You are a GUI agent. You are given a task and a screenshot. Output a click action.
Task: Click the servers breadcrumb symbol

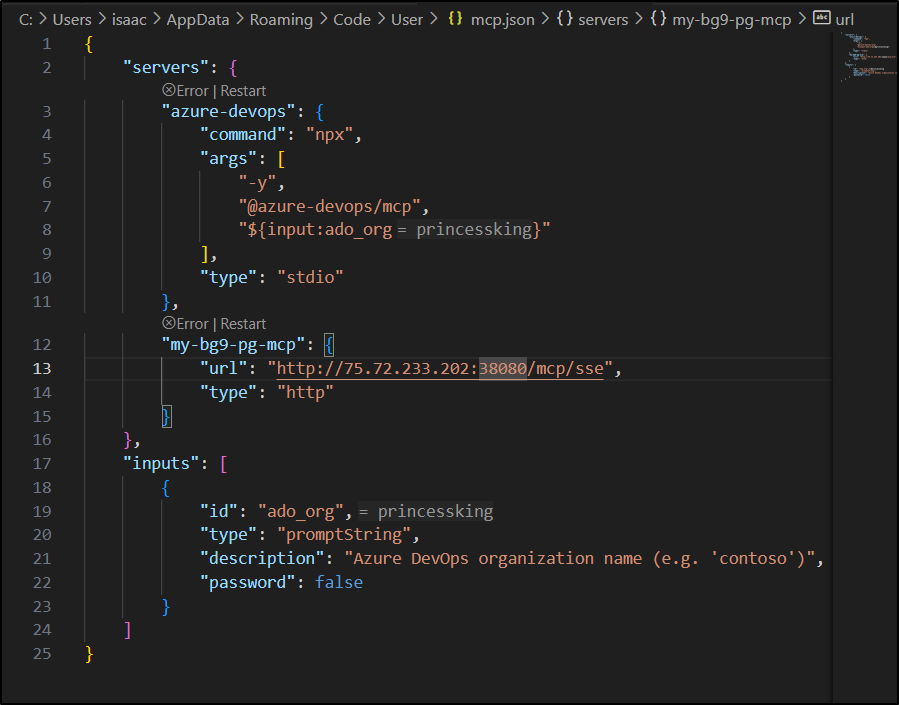603,20
